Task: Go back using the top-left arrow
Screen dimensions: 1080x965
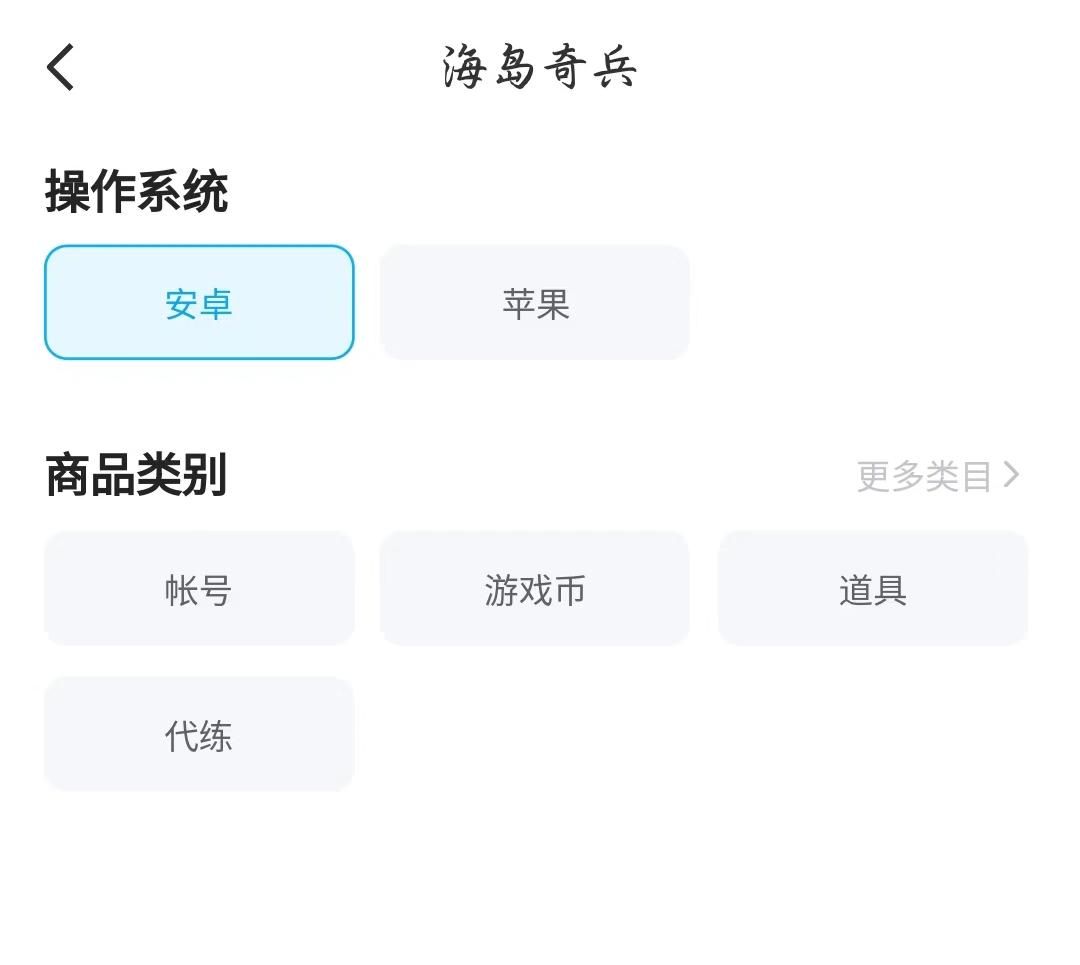Action: pyautogui.click(x=61, y=68)
